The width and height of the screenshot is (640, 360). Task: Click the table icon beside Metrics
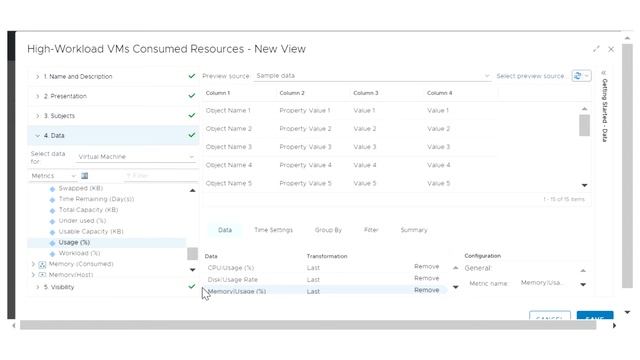pyautogui.click(x=84, y=176)
